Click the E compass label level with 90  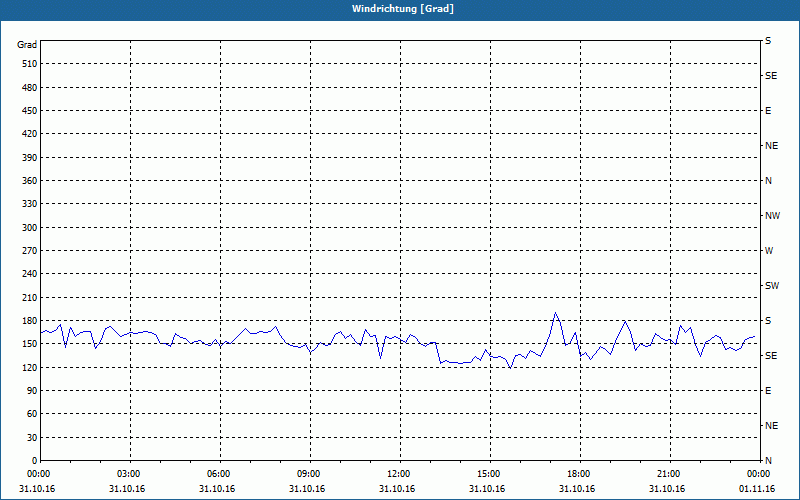pyautogui.click(x=768, y=391)
